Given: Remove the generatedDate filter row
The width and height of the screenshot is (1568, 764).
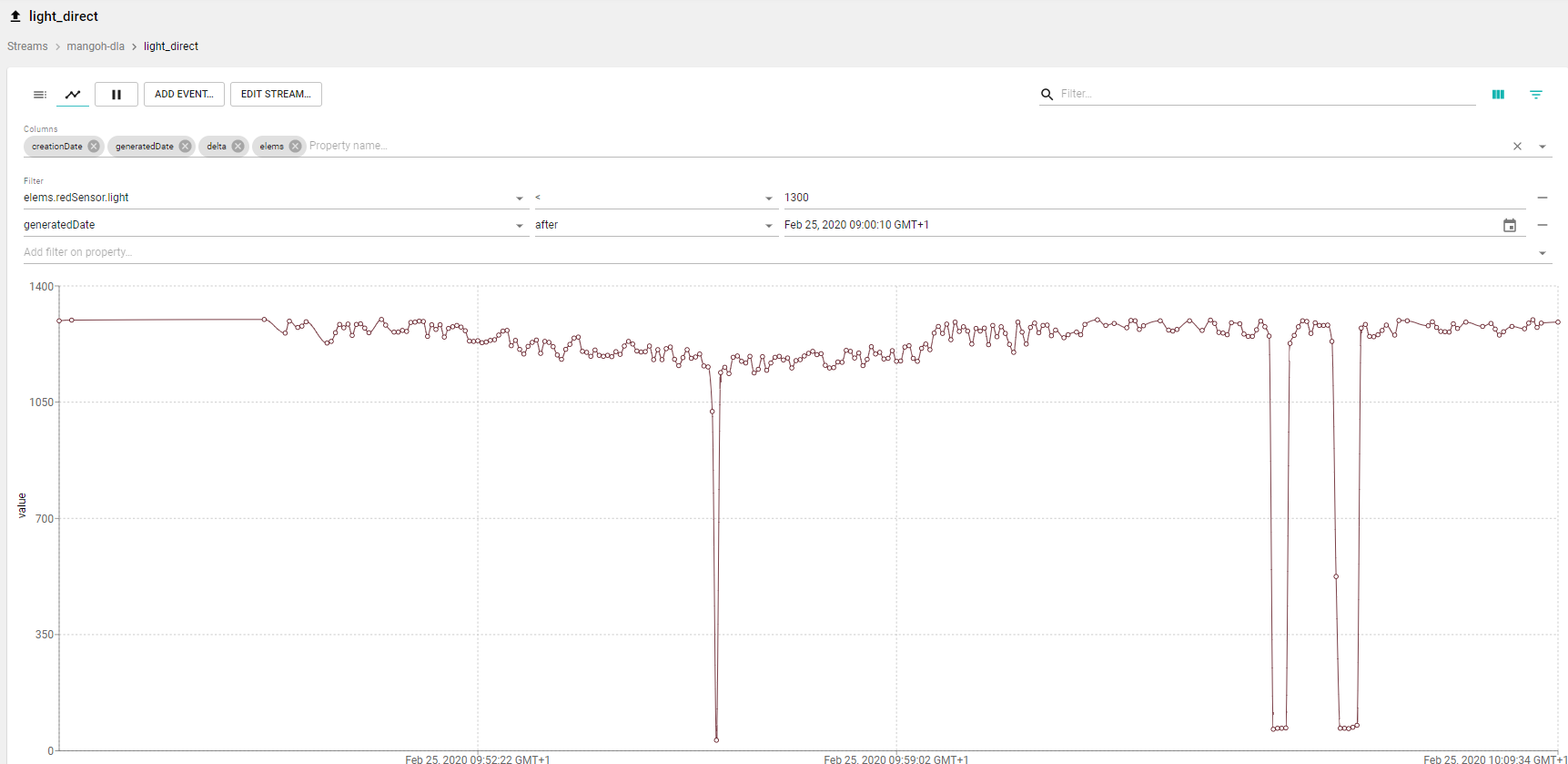Looking at the screenshot, I should click(1543, 225).
